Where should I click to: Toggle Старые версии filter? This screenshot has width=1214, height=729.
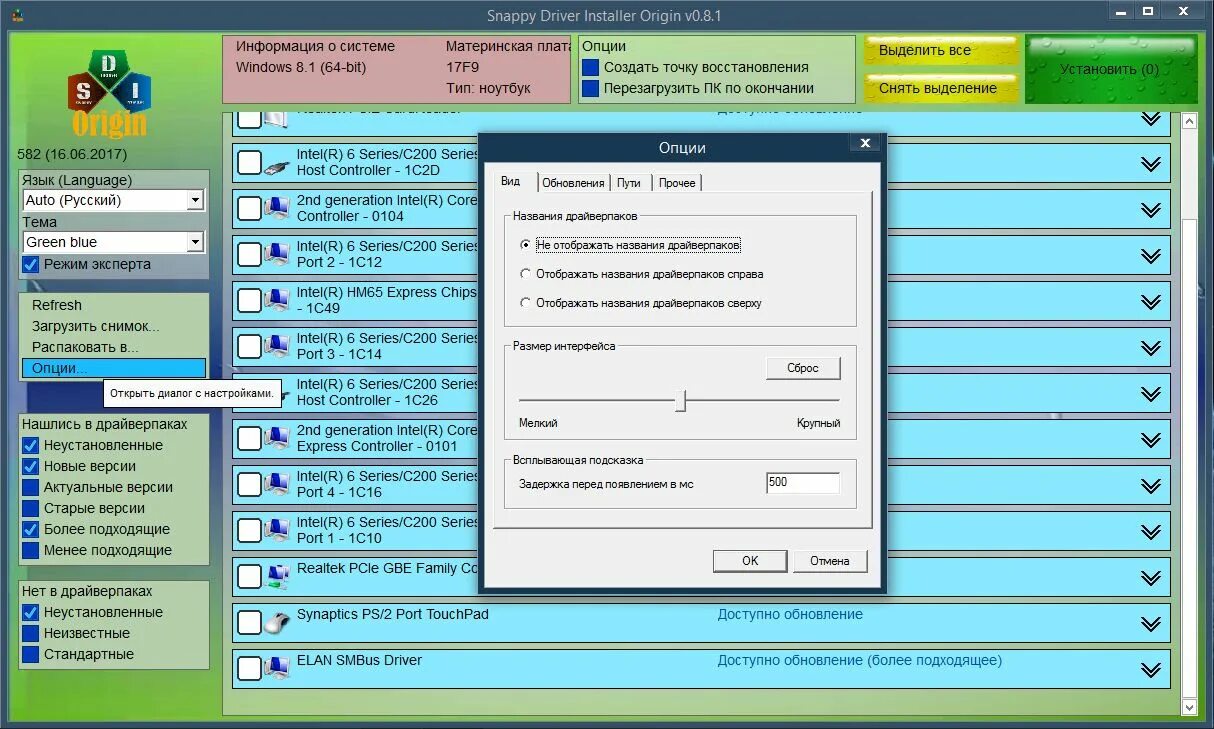click(31, 508)
